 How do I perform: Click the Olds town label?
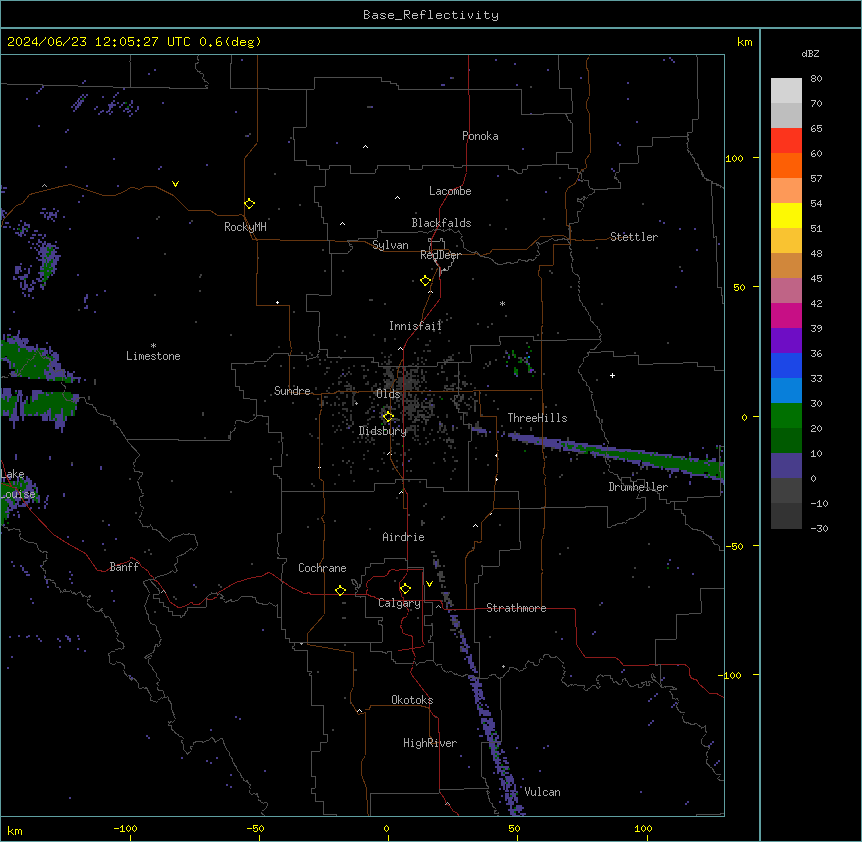click(388, 394)
